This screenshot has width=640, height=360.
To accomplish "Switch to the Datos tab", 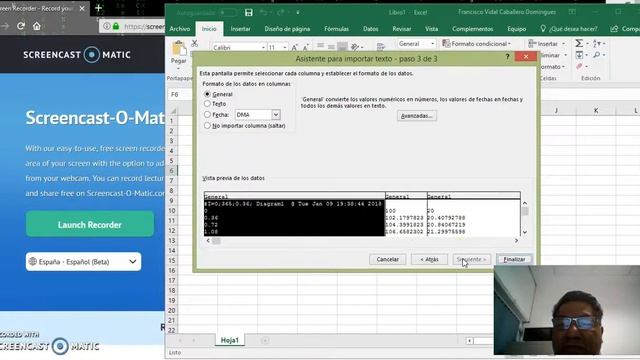I will pos(371,29).
